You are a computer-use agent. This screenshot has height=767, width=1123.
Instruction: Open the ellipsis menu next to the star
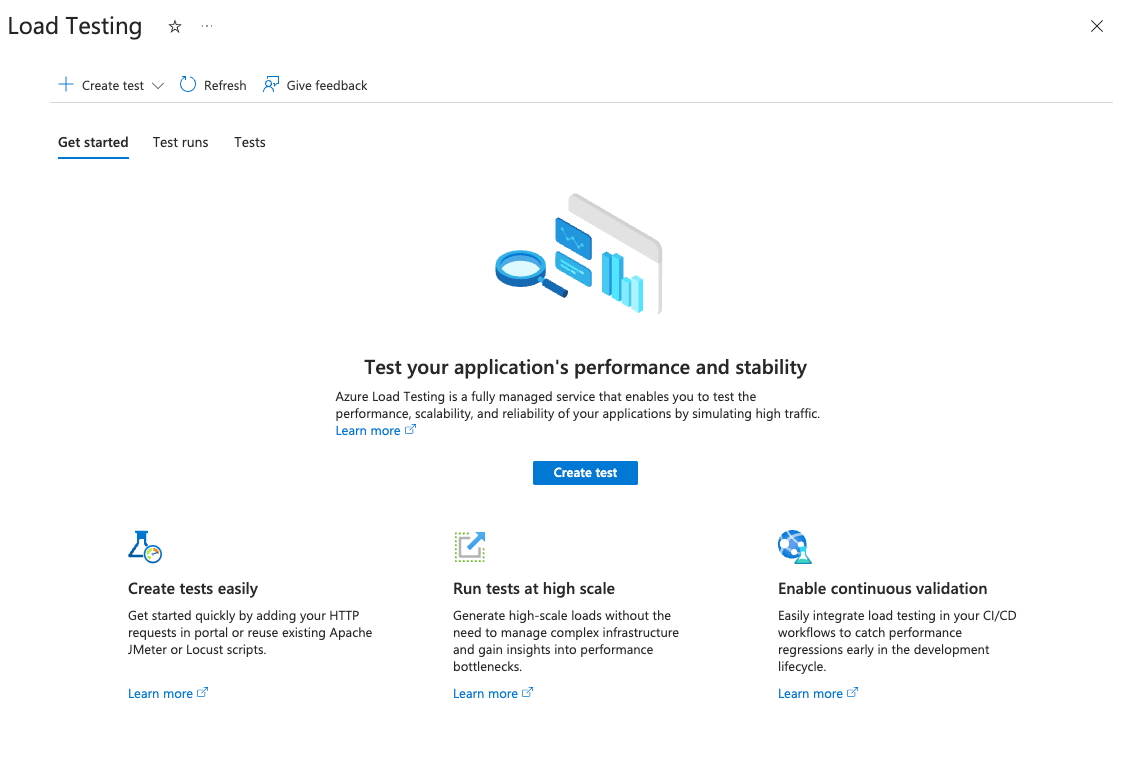[207, 27]
